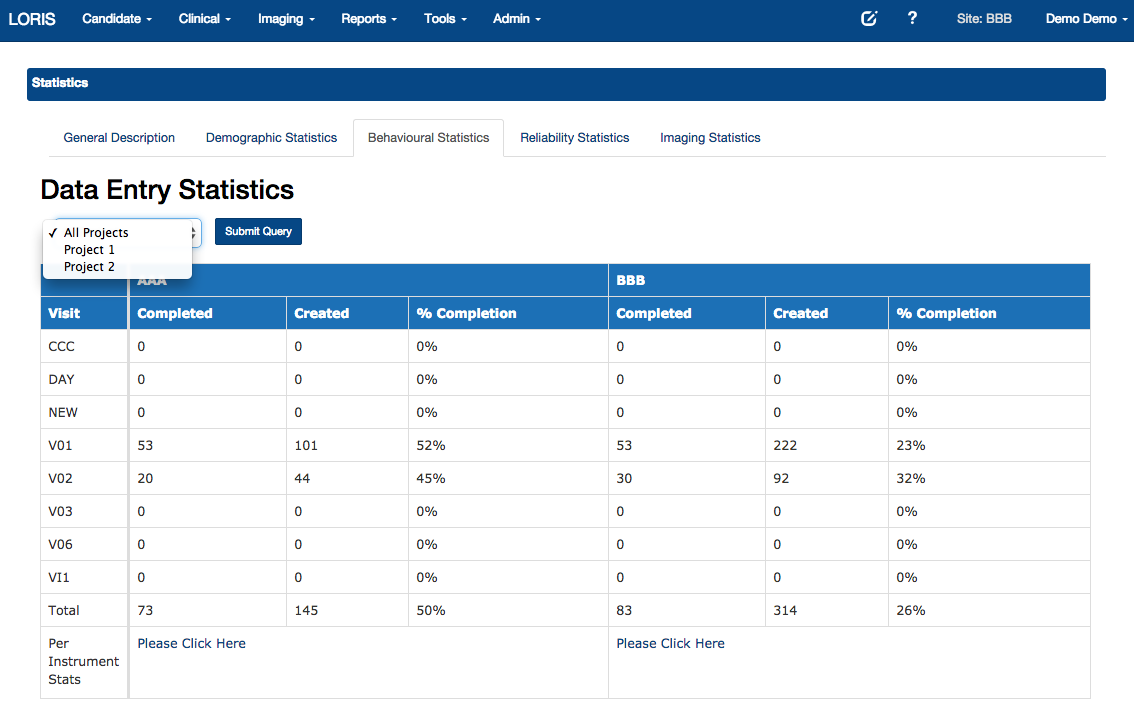Click the Site: BBB label
The image size is (1134, 708).
tap(984, 19)
